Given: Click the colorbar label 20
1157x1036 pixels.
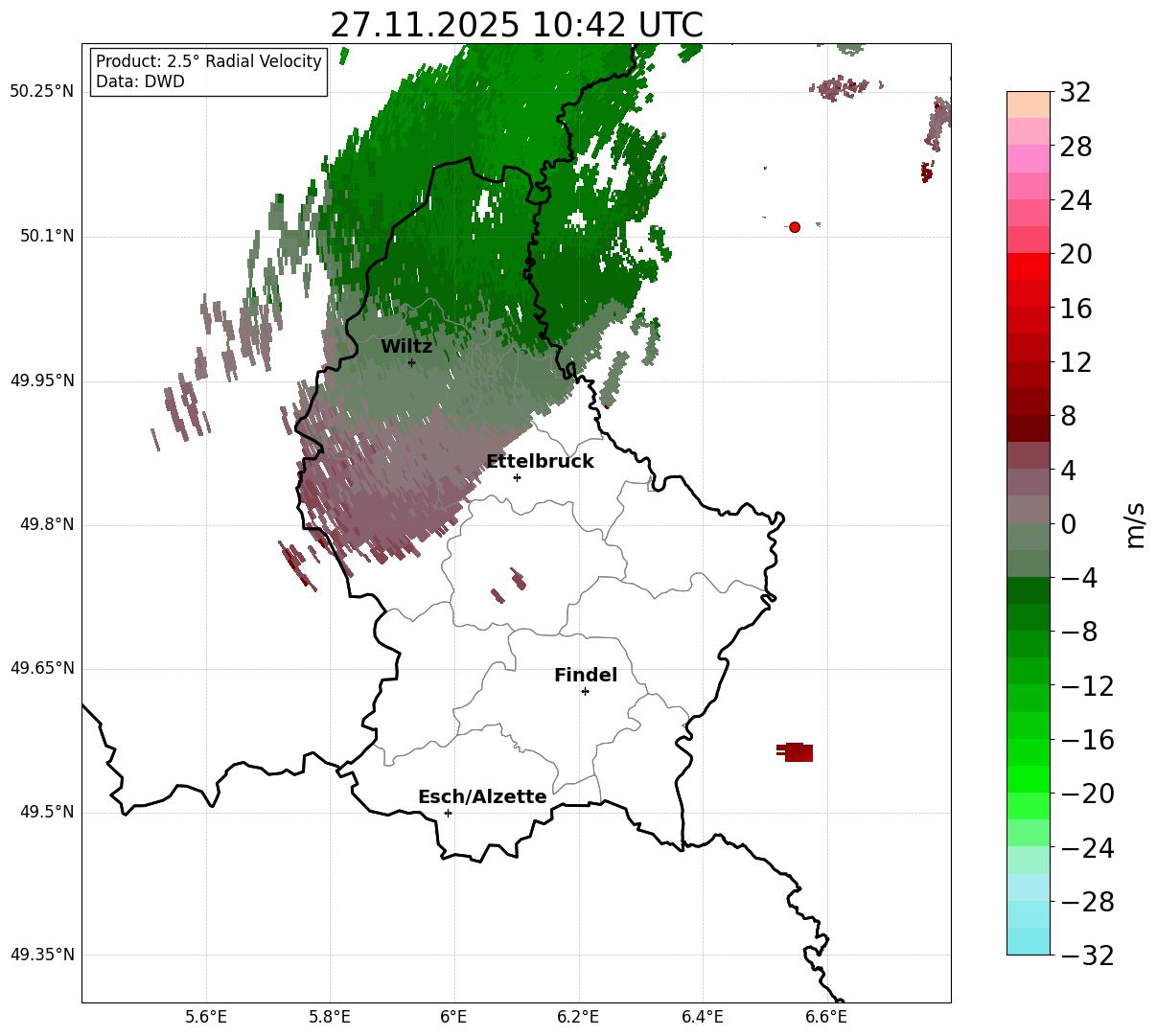Looking at the screenshot, I should point(1076,255).
